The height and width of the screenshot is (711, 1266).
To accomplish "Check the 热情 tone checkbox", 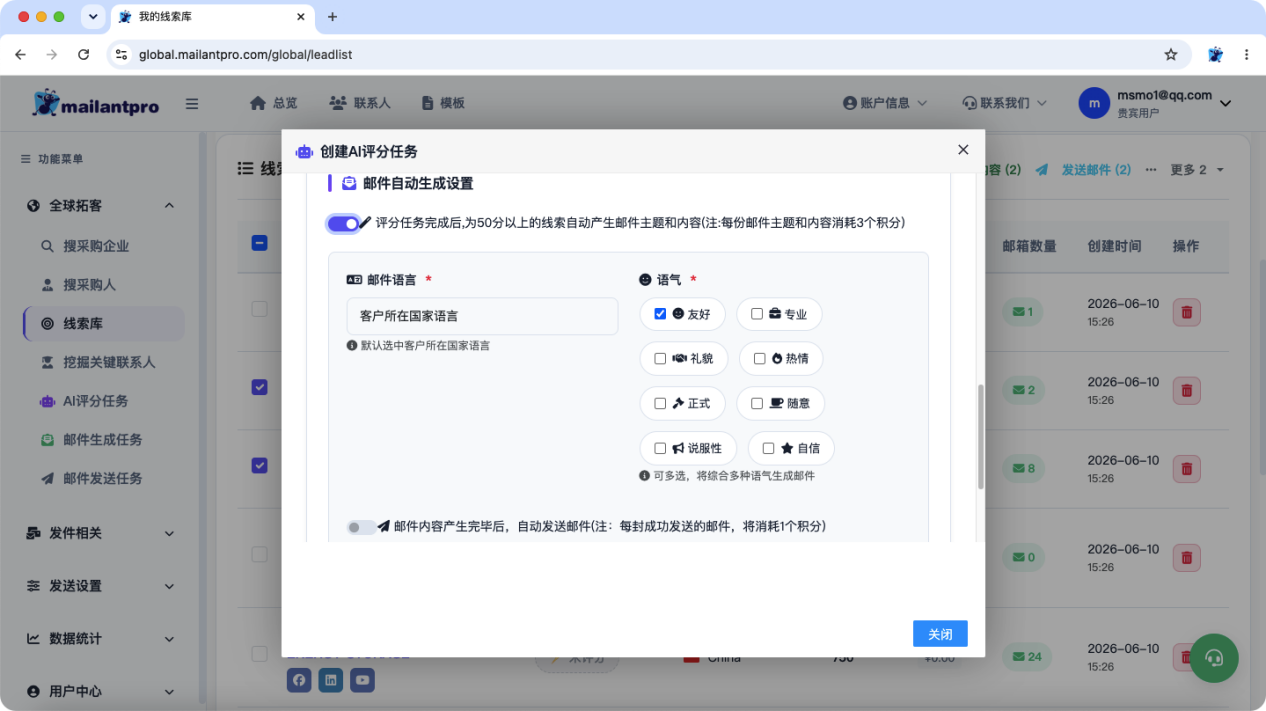I will 759,358.
